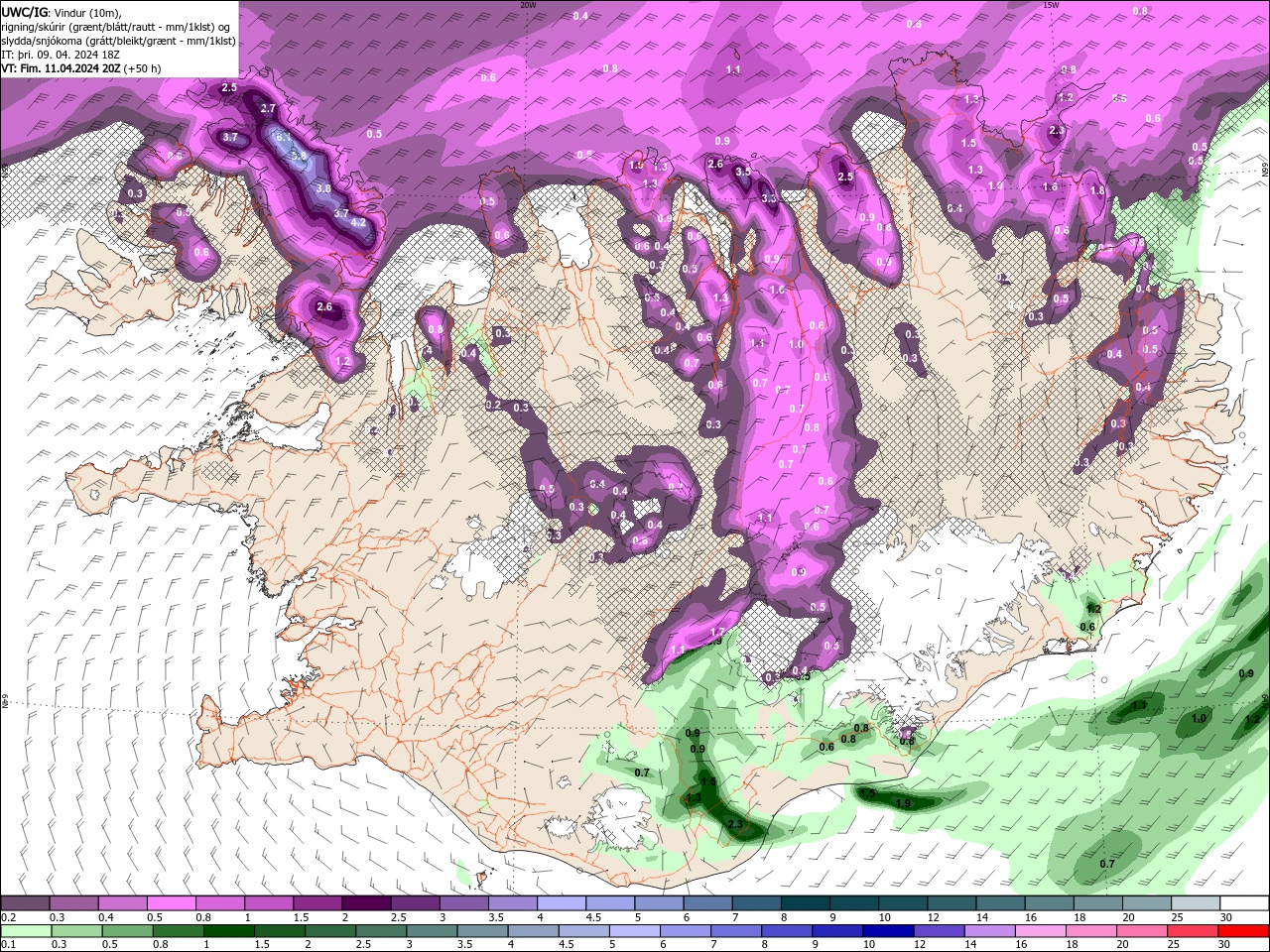
Task: Pick the white snow swatch above the 30 label
Action: [1243, 903]
